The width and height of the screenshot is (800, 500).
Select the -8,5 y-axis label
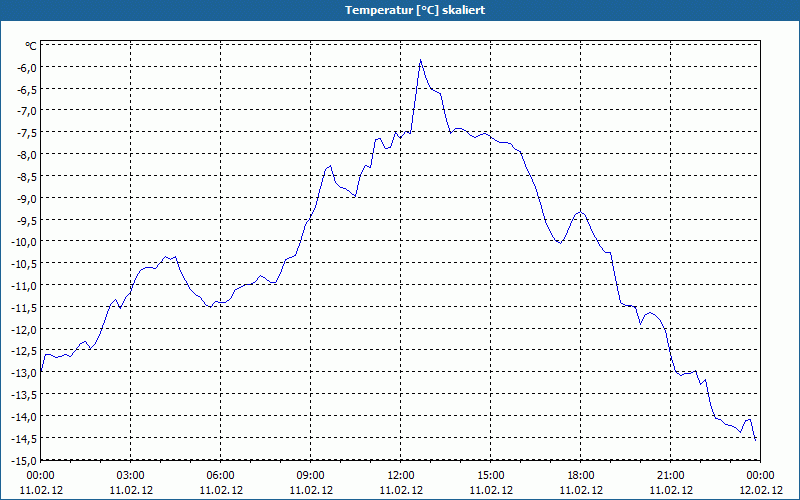click(x=28, y=176)
